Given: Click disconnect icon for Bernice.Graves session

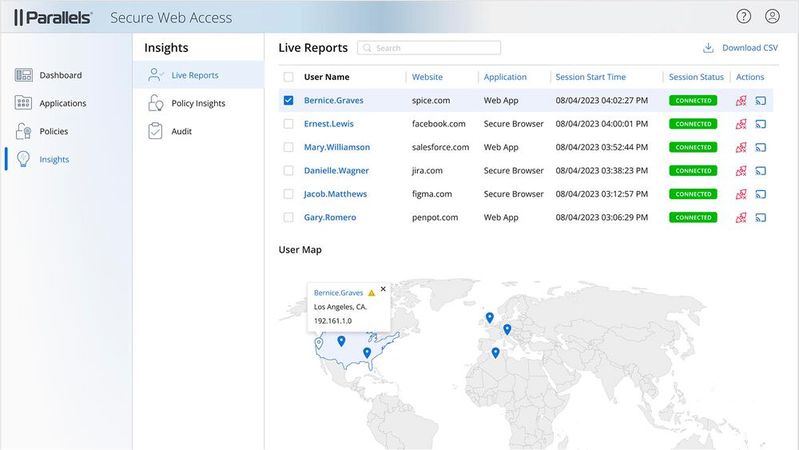Looking at the screenshot, I should click(x=741, y=100).
